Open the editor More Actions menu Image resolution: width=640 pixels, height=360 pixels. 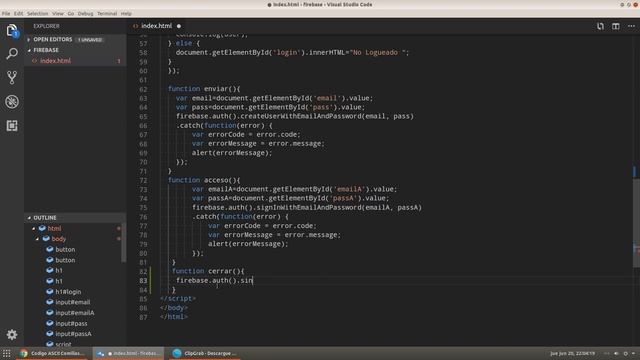click(x=631, y=26)
